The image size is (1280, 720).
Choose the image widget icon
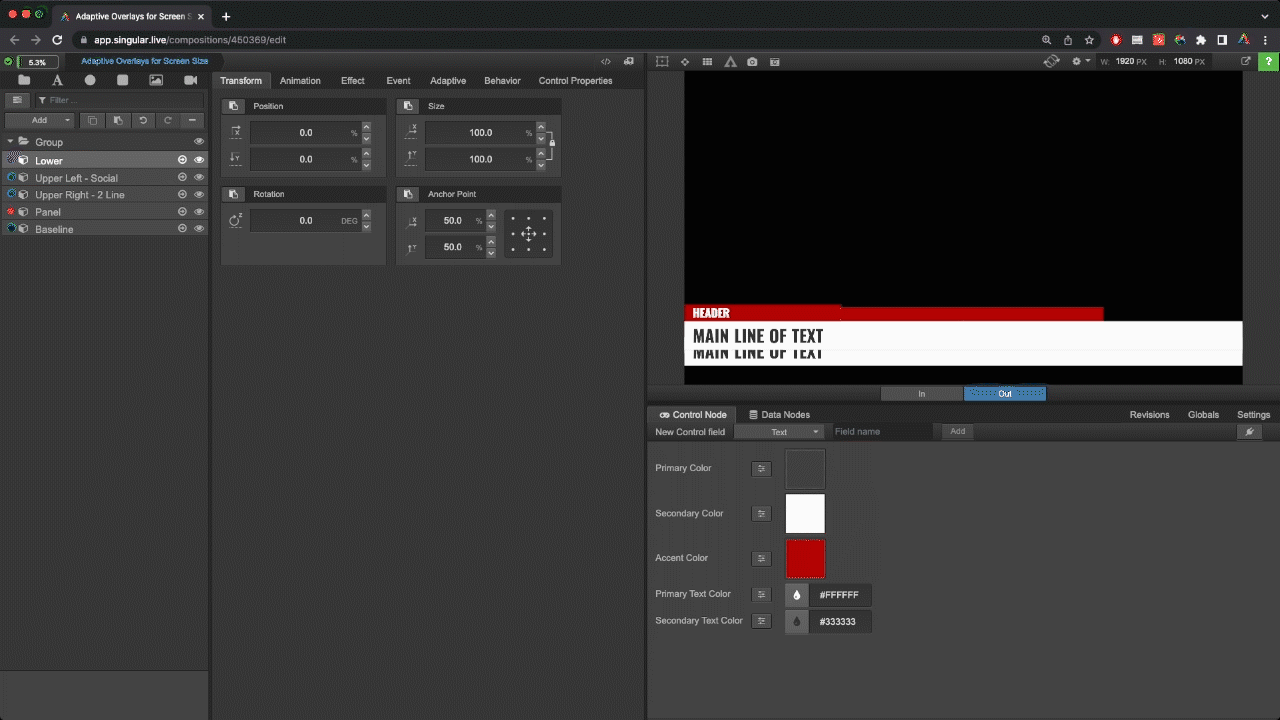click(x=156, y=80)
